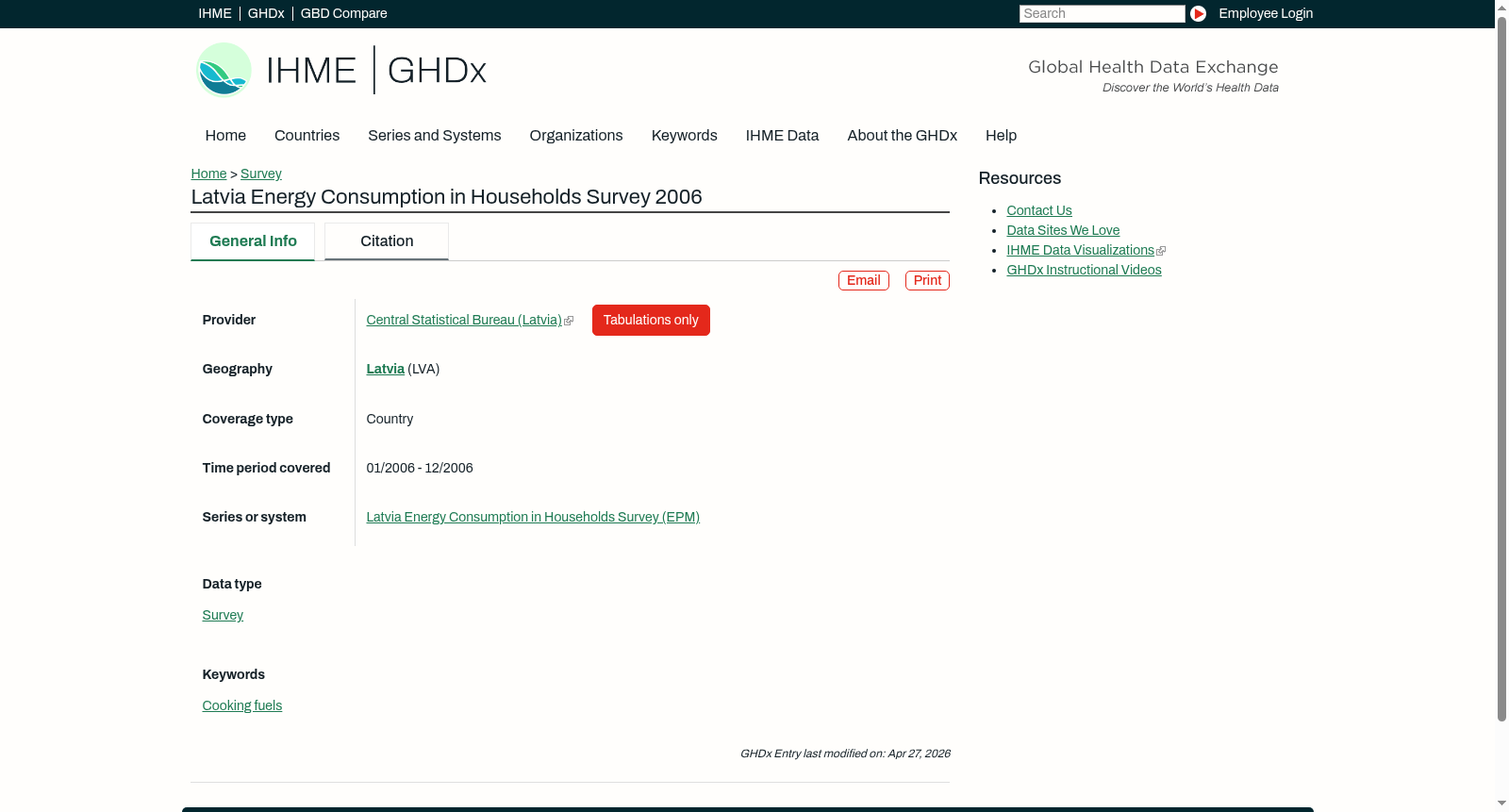Open the Cooking fuels keyword link

click(242, 706)
